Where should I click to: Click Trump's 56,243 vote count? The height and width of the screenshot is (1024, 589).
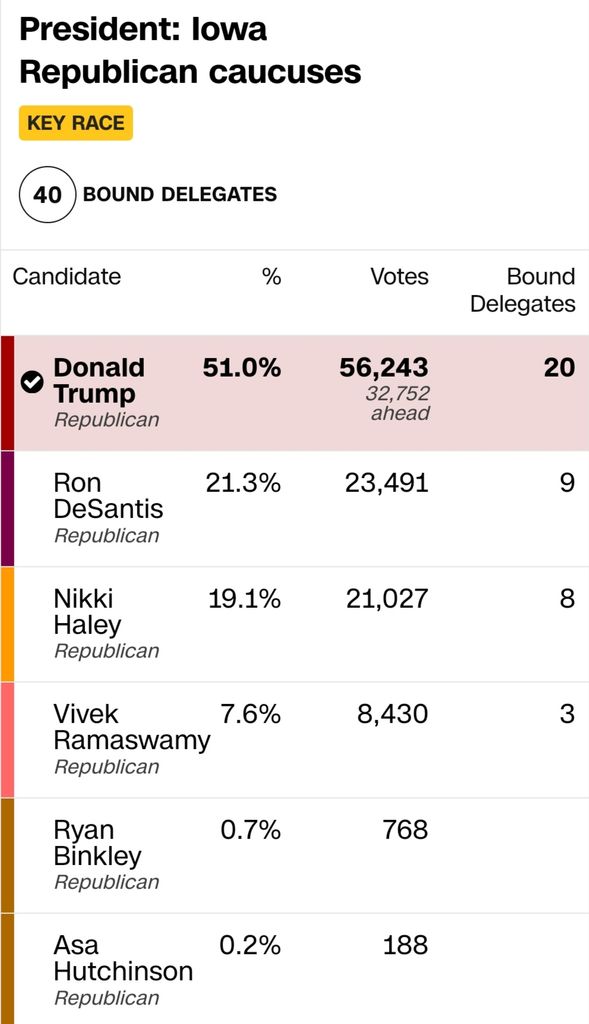(x=384, y=368)
